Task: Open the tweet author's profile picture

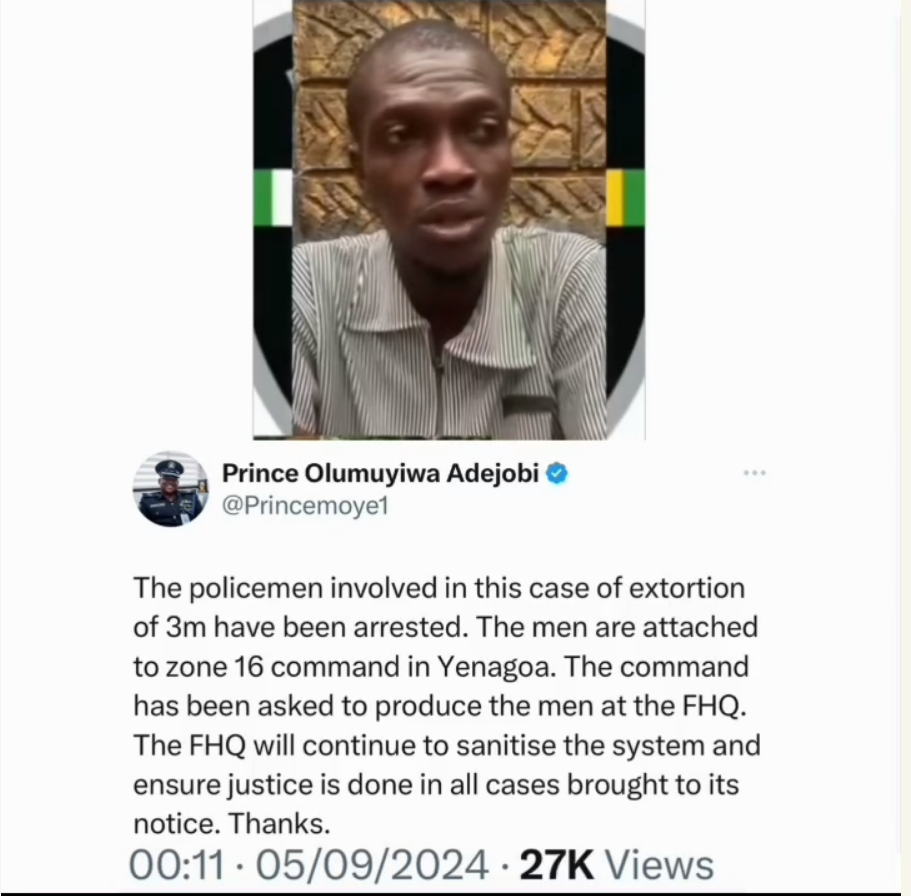Action: 170,489
